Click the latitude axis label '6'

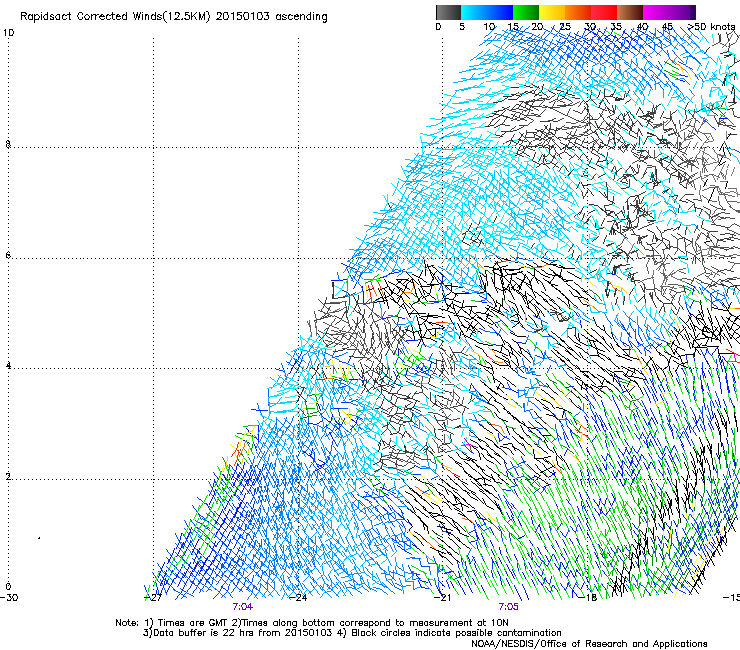tap(8, 255)
